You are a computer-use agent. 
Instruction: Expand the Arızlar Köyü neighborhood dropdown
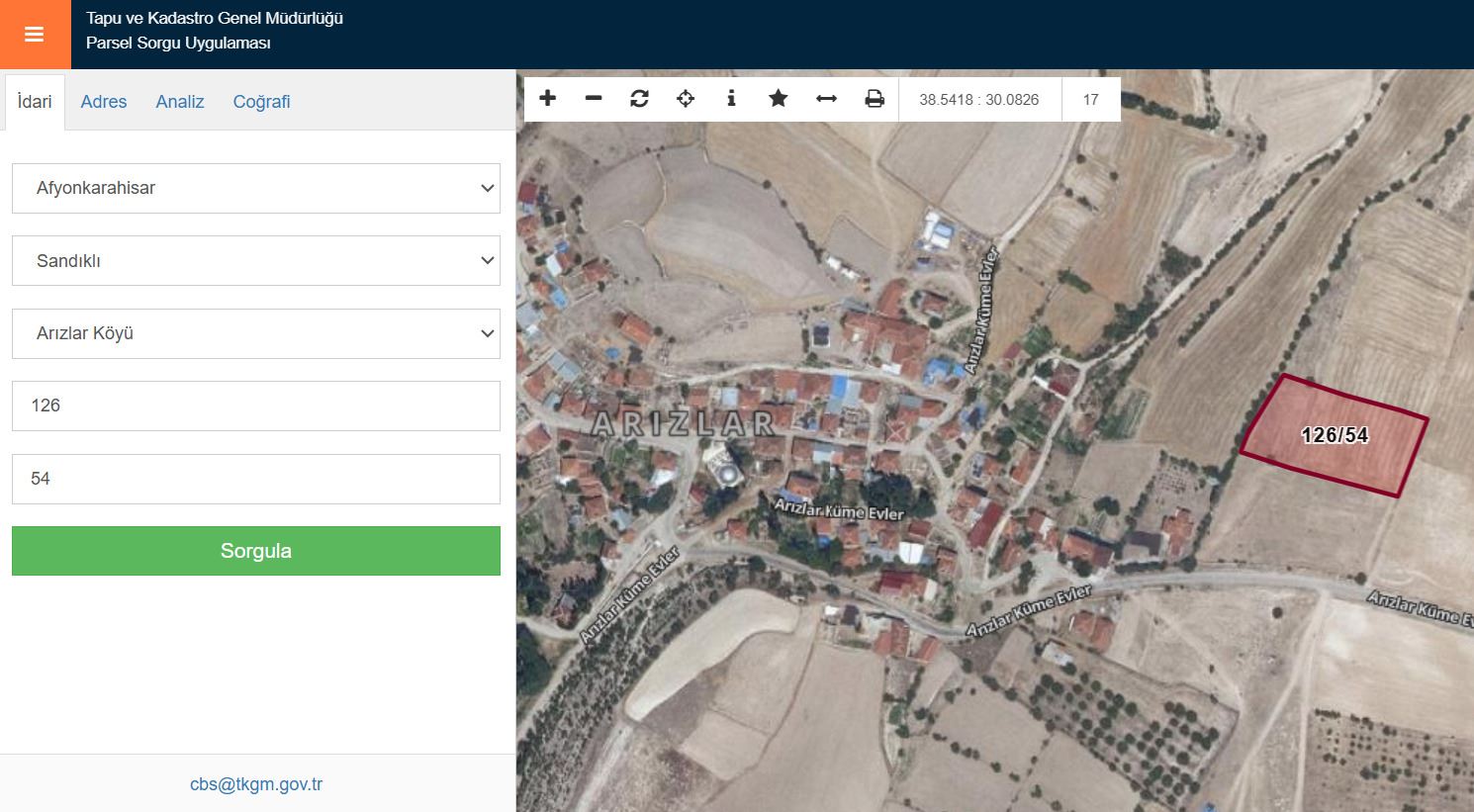click(255, 333)
